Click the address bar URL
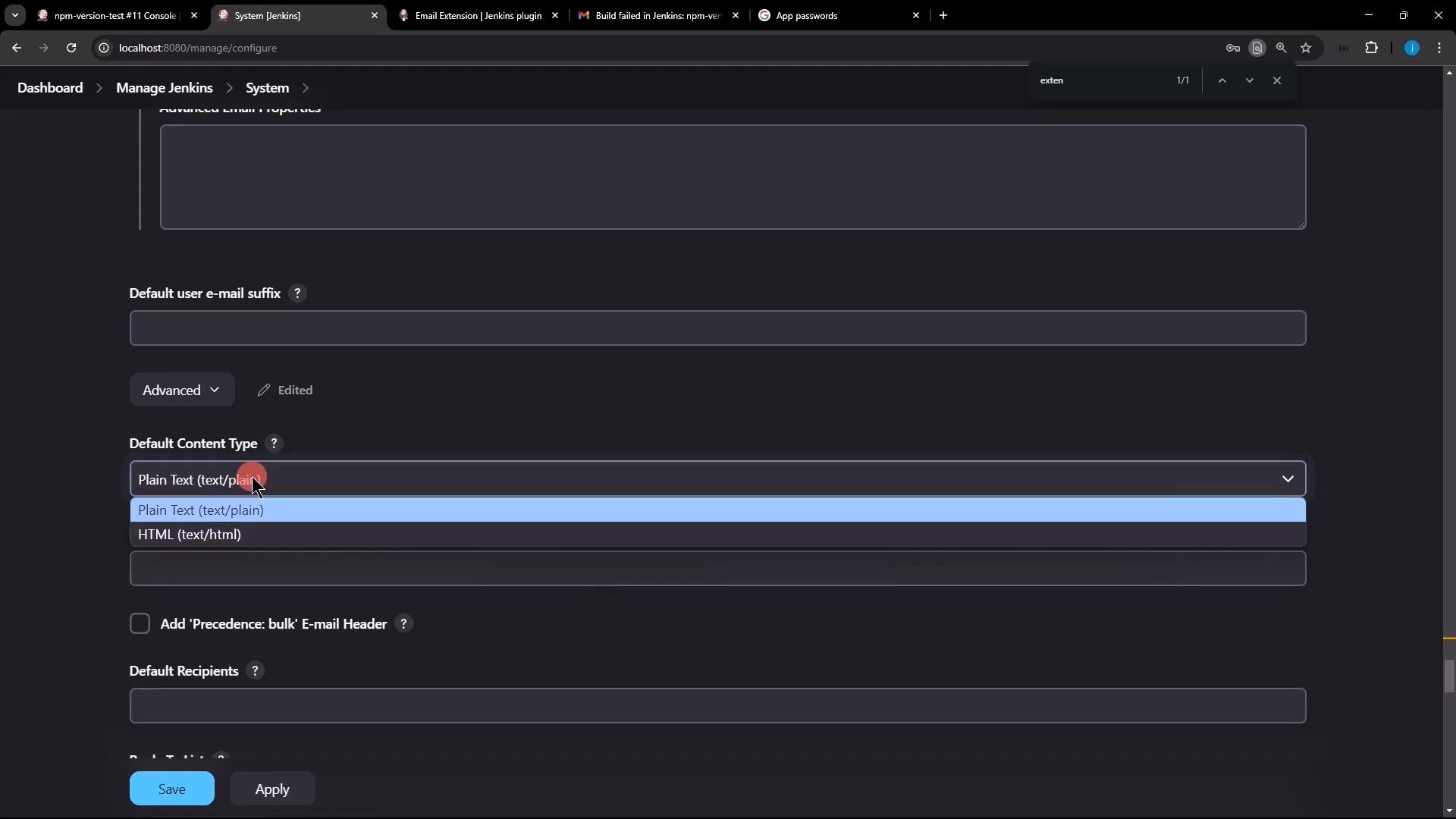Image resolution: width=1456 pixels, height=819 pixels. pyautogui.click(x=198, y=48)
